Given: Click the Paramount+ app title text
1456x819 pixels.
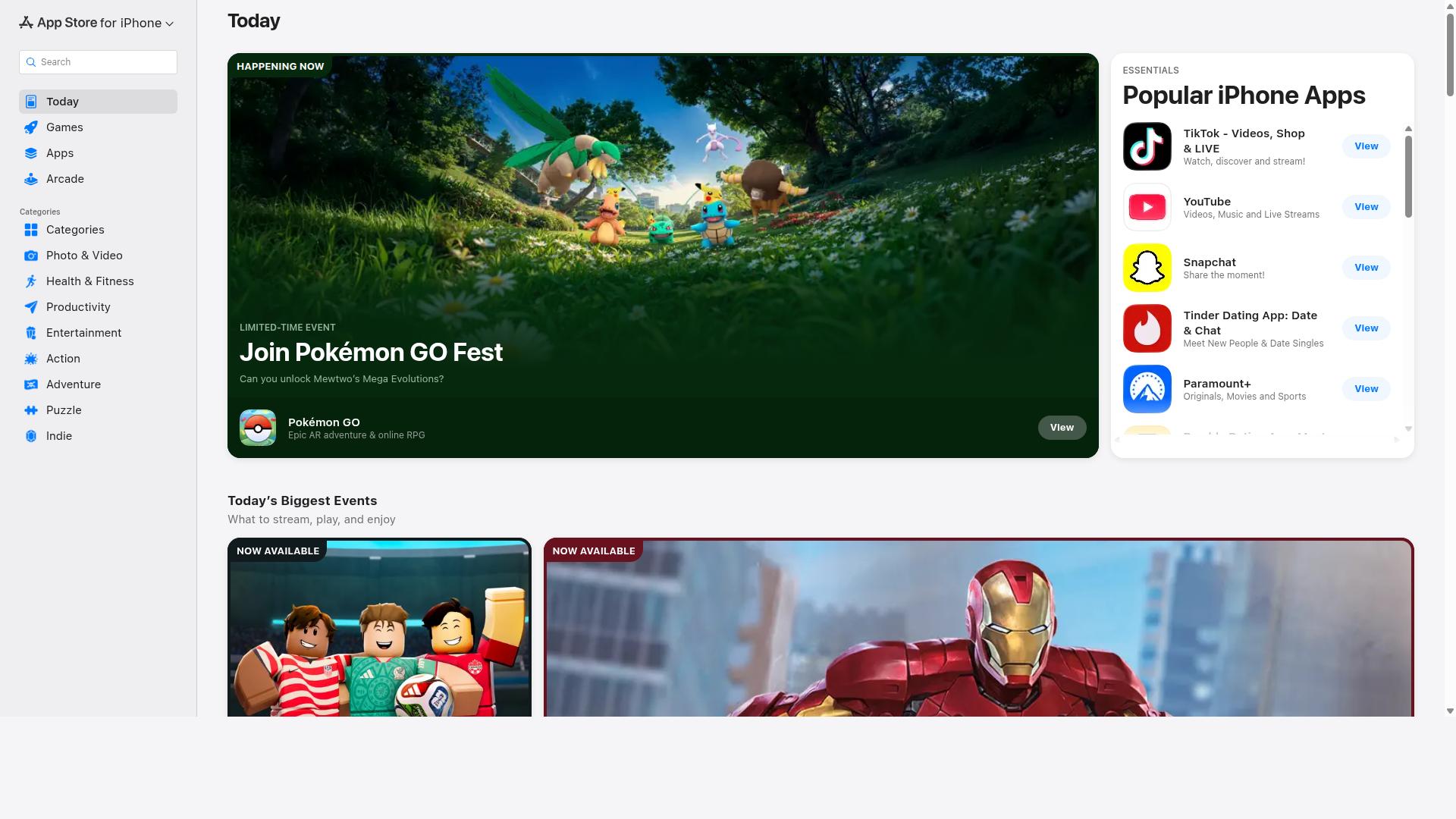Looking at the screenshot, I should click(1217, 384).
